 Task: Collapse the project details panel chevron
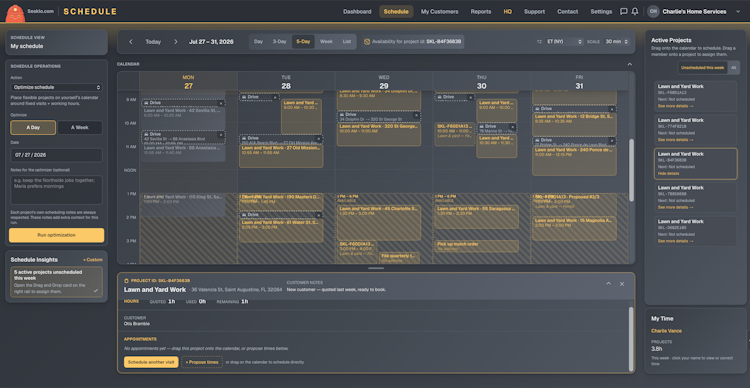pyautogui.click(x=608, y=284)
